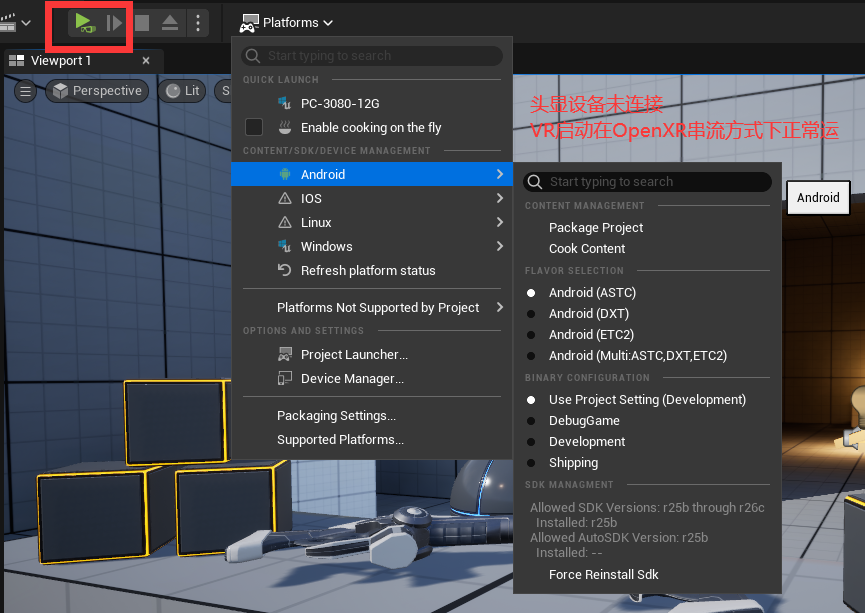
Task: Open Supported Platforms settings
Action: click(x=372, y=440)
